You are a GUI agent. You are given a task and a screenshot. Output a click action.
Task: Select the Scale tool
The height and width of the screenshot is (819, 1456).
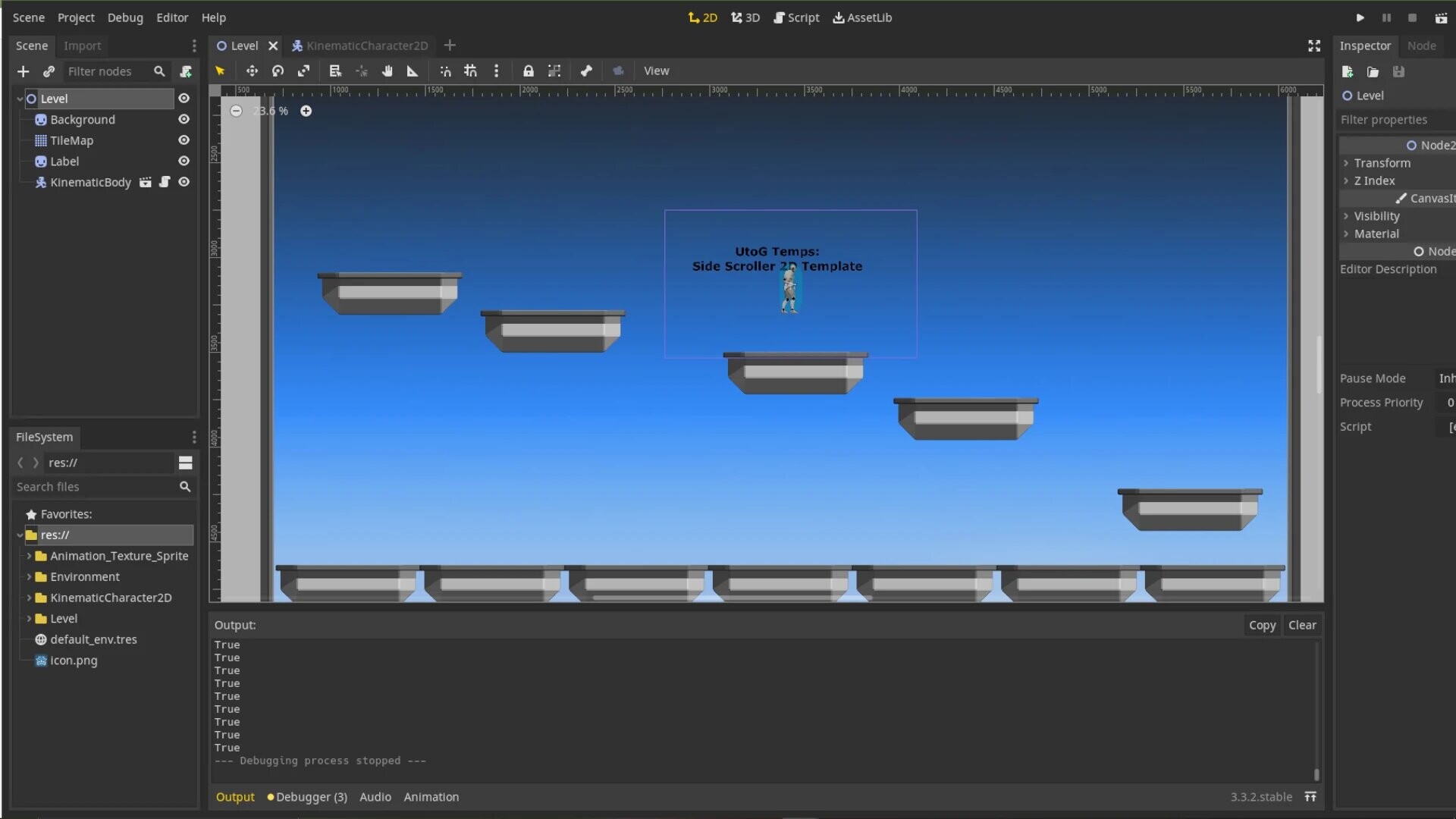[304, 71]
